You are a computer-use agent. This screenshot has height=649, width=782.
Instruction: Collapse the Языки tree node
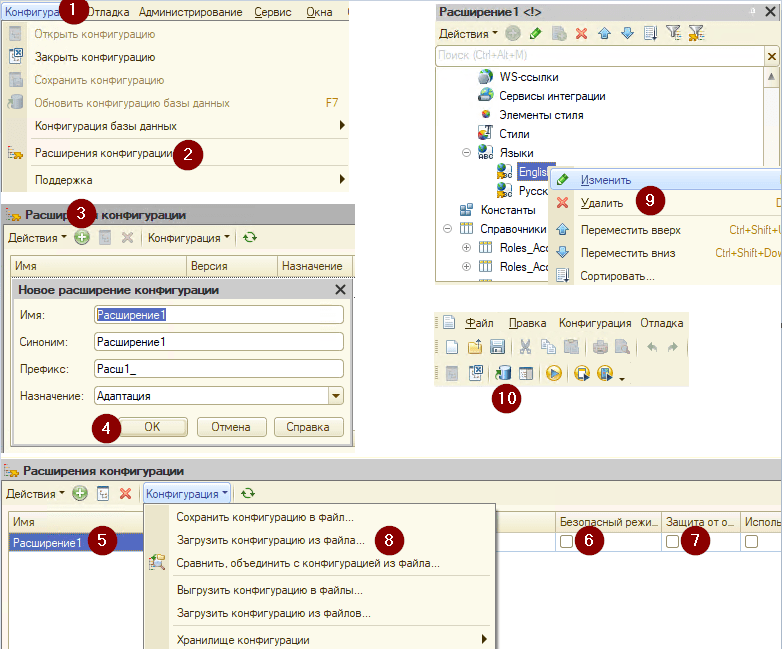click(x=466, y=153)
